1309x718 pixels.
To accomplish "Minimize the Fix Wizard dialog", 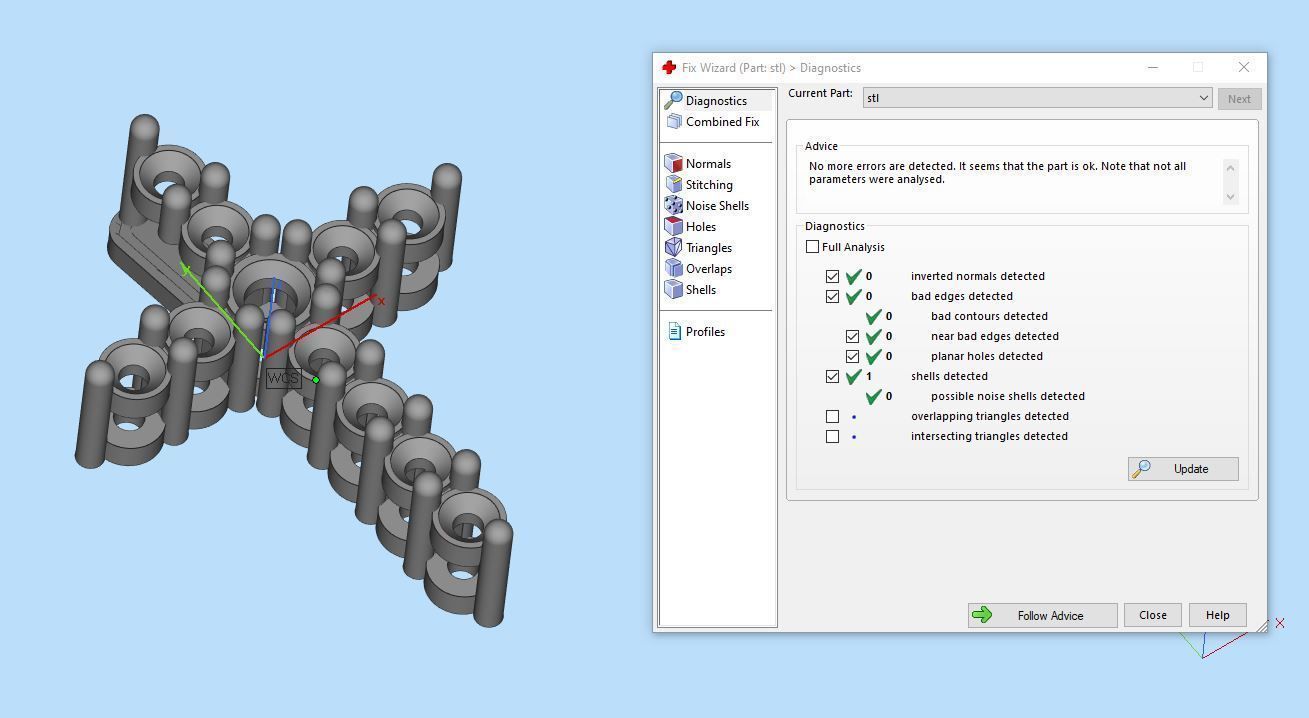I will pyautogui.click(x=1152, y=68).
